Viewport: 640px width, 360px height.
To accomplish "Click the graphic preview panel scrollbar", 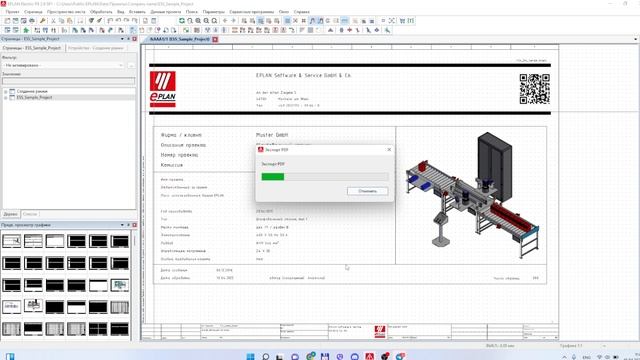I will (x=134, y=286).
